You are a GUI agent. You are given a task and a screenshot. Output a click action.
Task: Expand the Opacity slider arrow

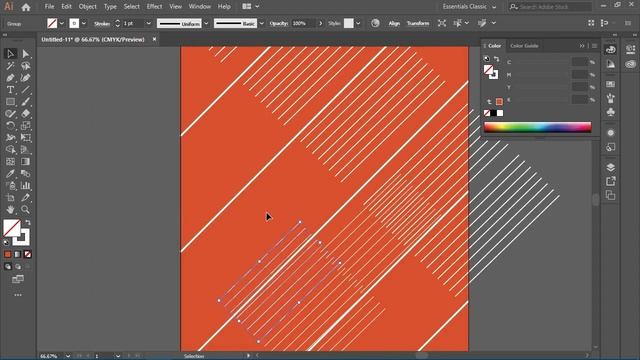tap(320, 23)
